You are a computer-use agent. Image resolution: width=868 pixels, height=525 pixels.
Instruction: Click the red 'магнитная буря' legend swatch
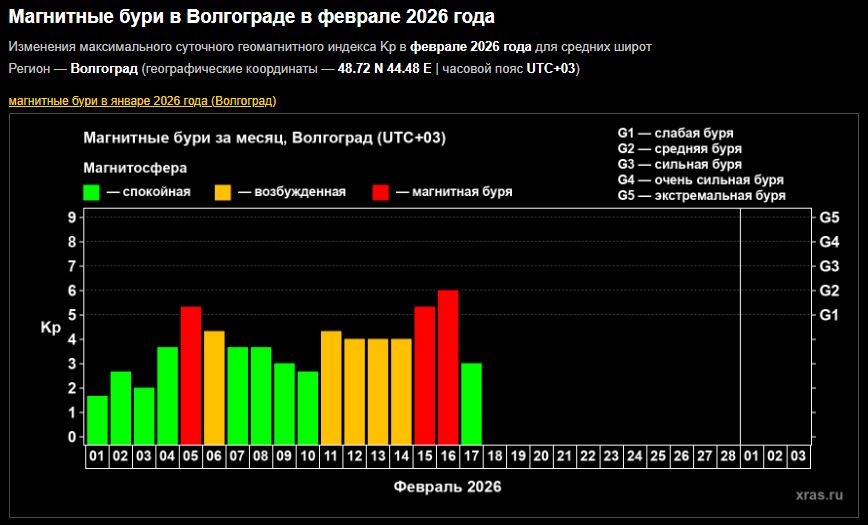[x=382, y=192]
